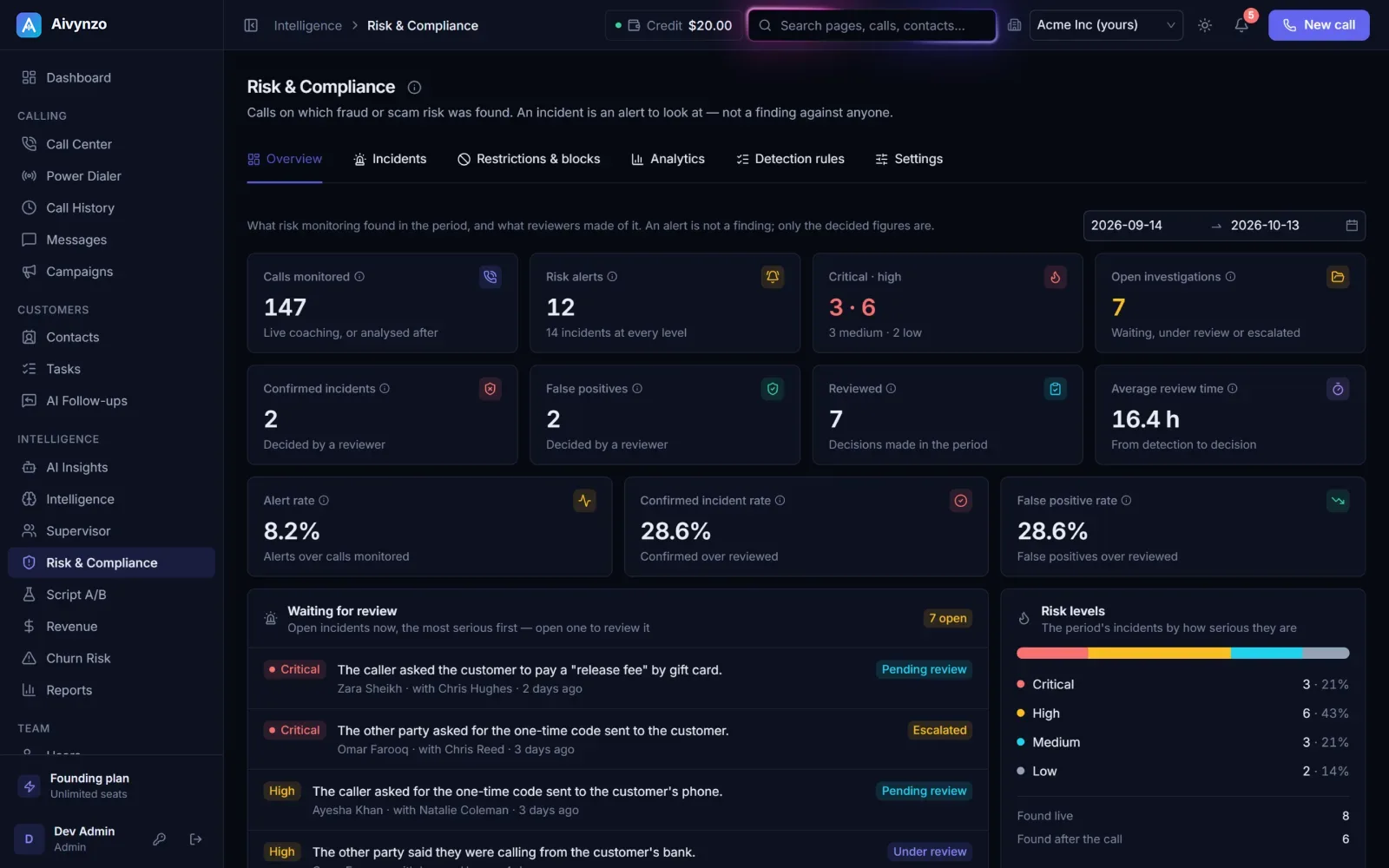
Task: Open Script A/B page
Action: click(x=111, y=595)
